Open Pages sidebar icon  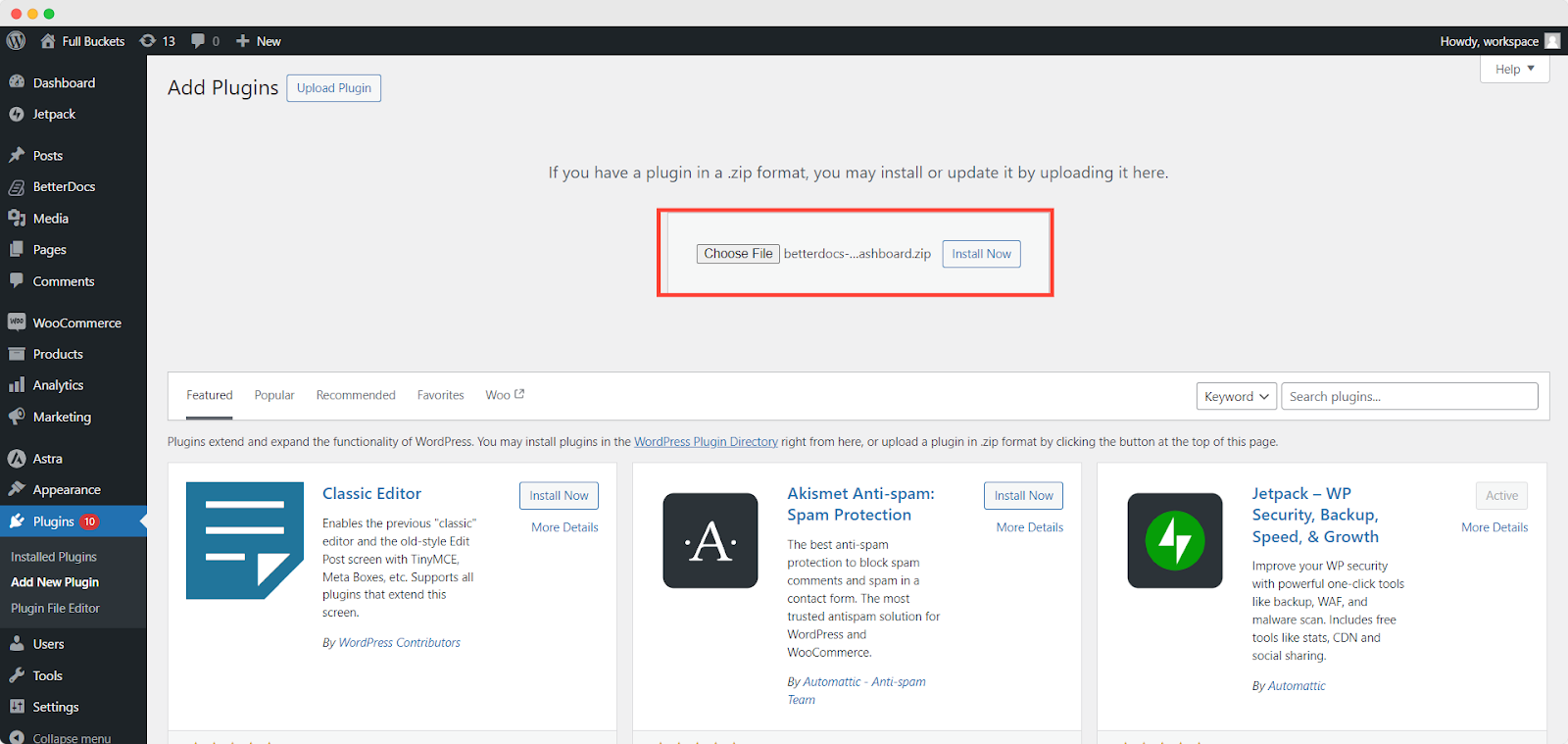17,249
